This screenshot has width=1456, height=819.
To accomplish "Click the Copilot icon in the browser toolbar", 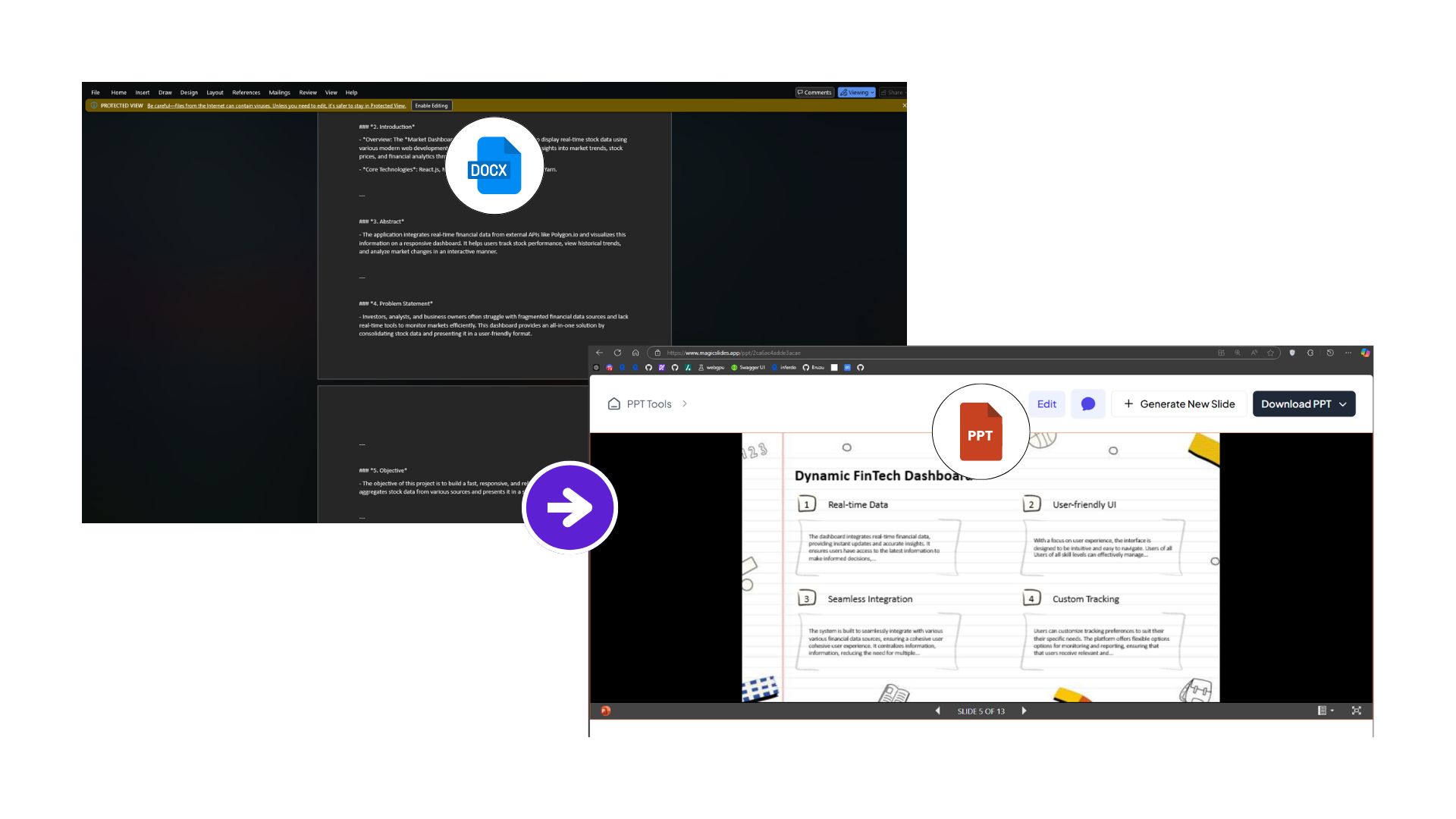I will [1364, 353].
